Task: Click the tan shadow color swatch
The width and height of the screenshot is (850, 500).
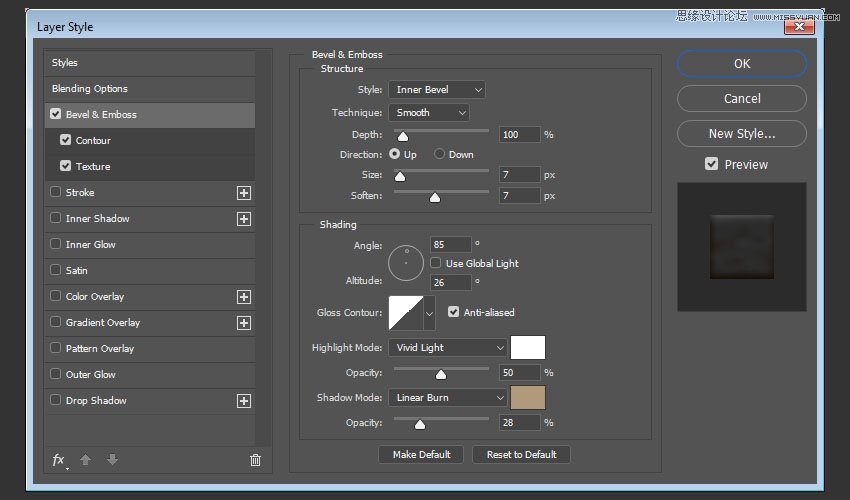Action: pos(528,397)
